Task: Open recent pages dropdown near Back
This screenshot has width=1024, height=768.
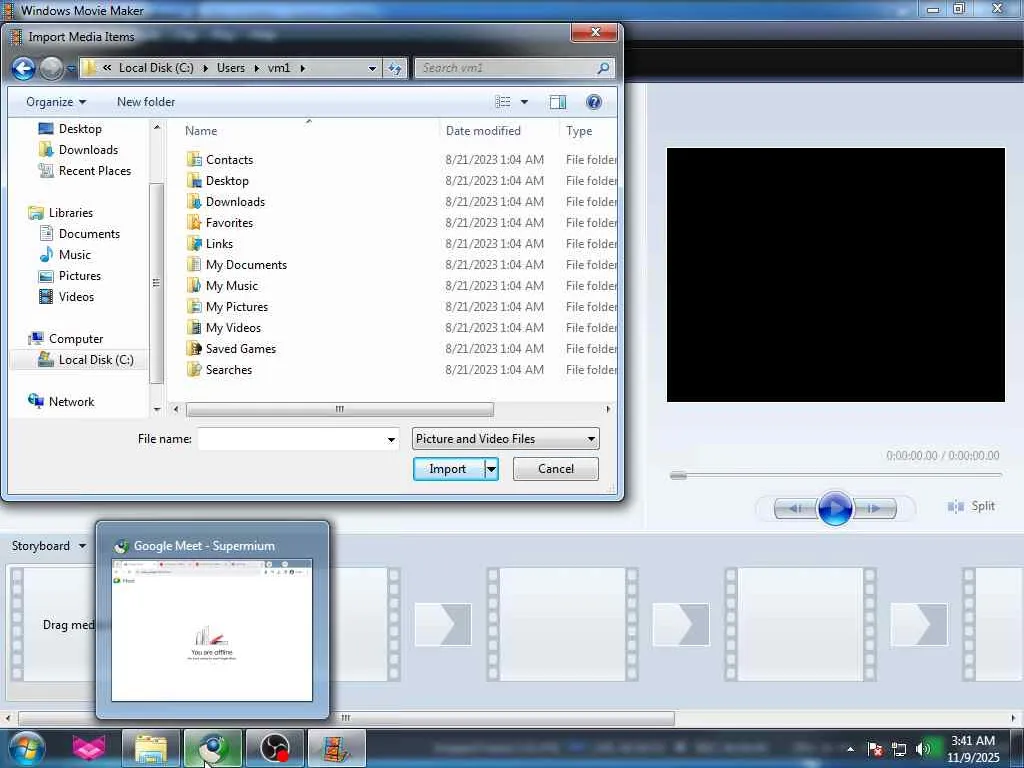Action: [71, 69]
